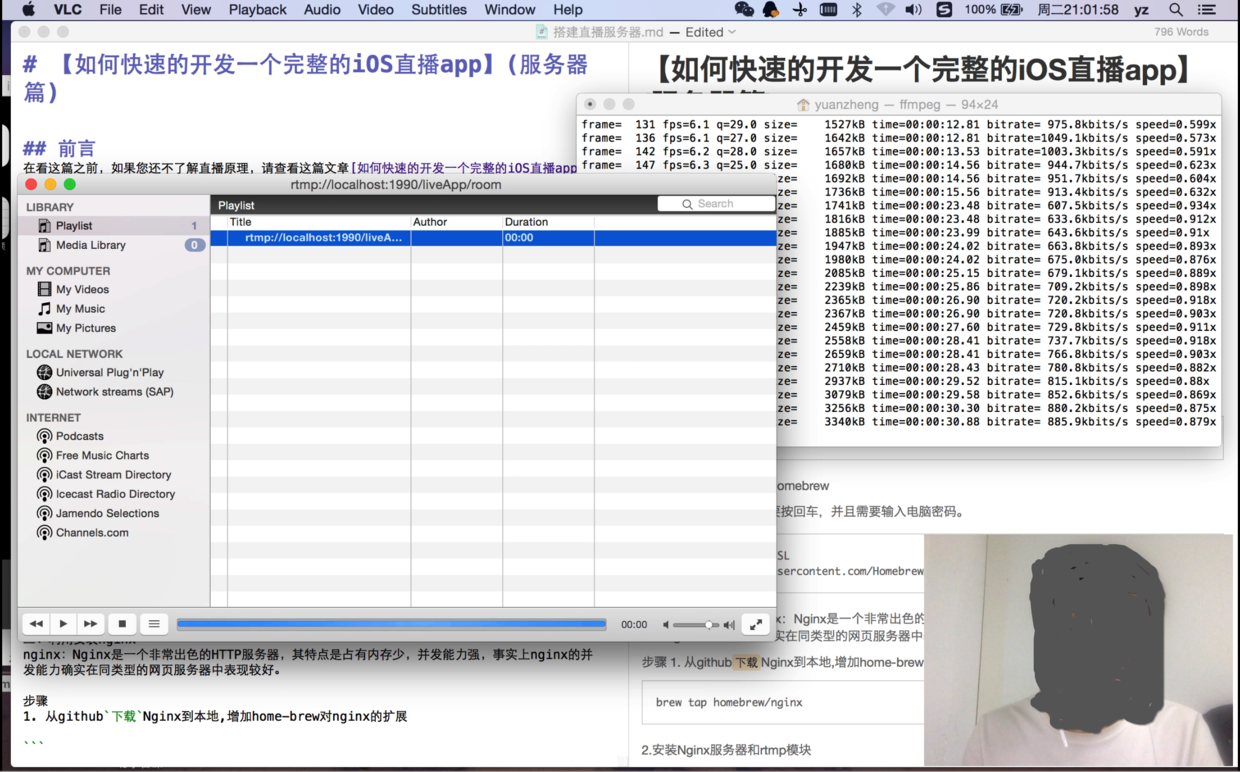Viewport: 1240px width, 772px height.
Task: Select the rtmp://localhost playlist entry
Action: (323, 238)
